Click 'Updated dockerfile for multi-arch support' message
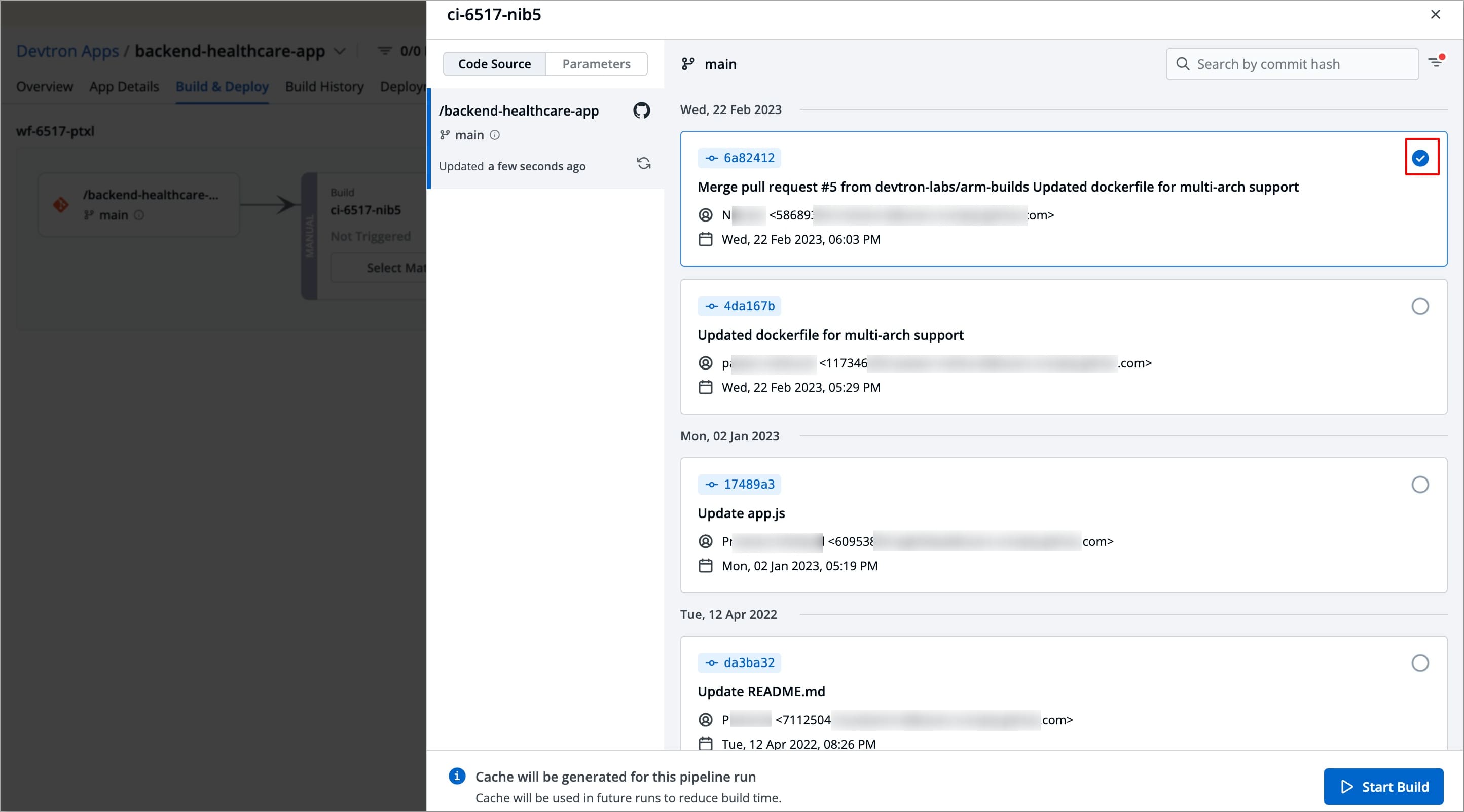The height and width of the screenshot is (812, 1464). (830, 335)
